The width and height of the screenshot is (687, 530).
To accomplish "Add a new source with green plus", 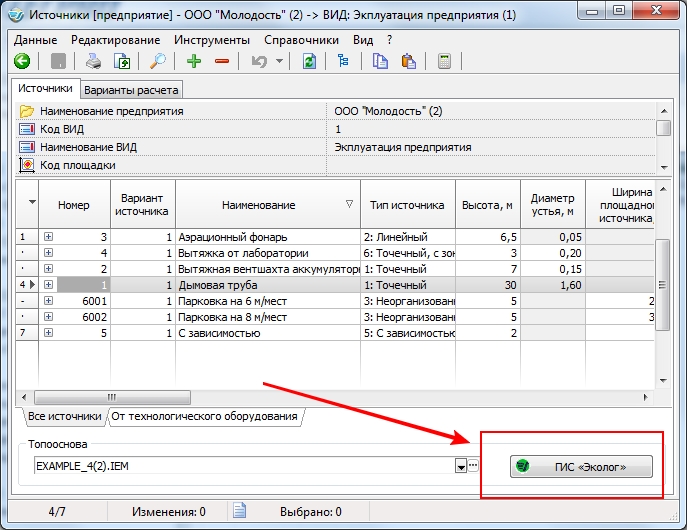I will tap(195, 61).
